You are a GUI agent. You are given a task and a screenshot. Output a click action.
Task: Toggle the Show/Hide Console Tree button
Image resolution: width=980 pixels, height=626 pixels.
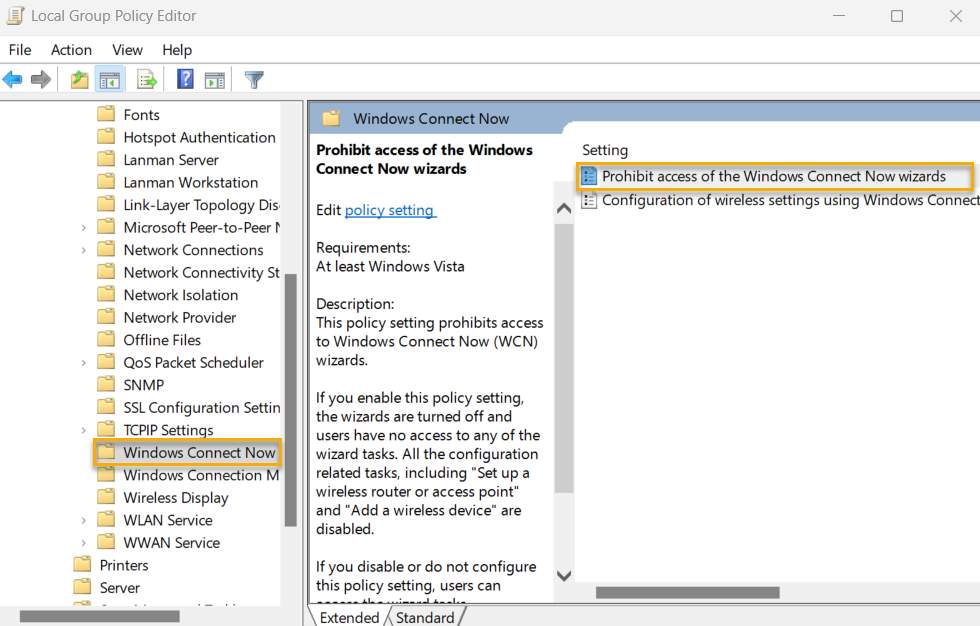(x=110, y=79)
